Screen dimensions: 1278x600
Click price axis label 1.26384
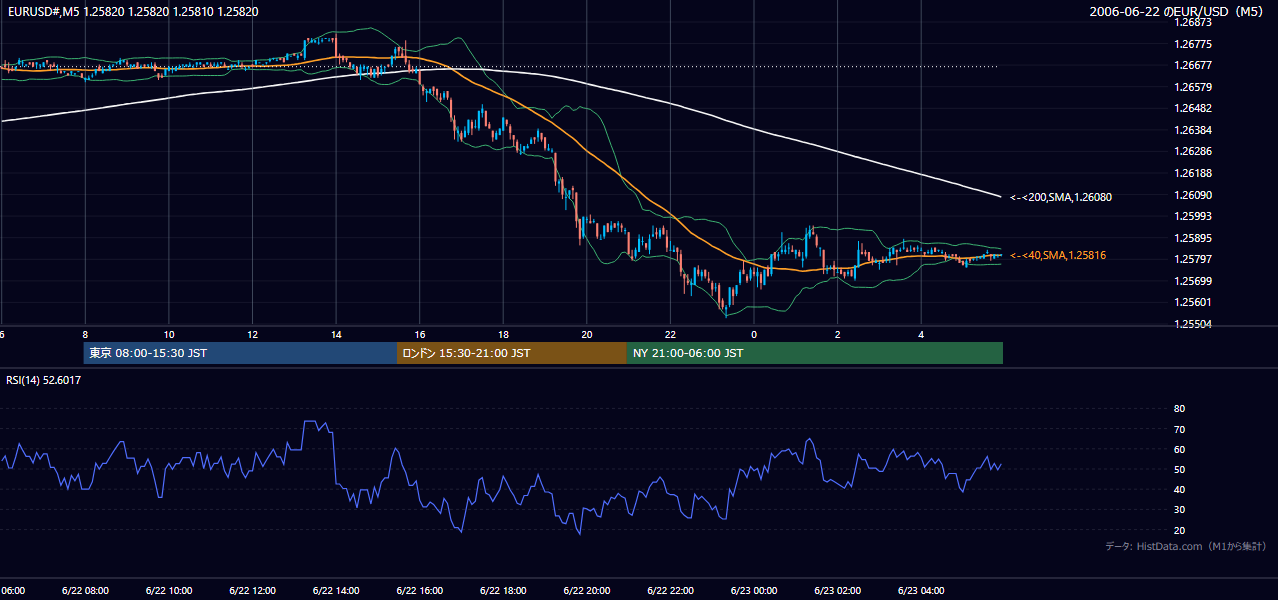[1194, 130]
